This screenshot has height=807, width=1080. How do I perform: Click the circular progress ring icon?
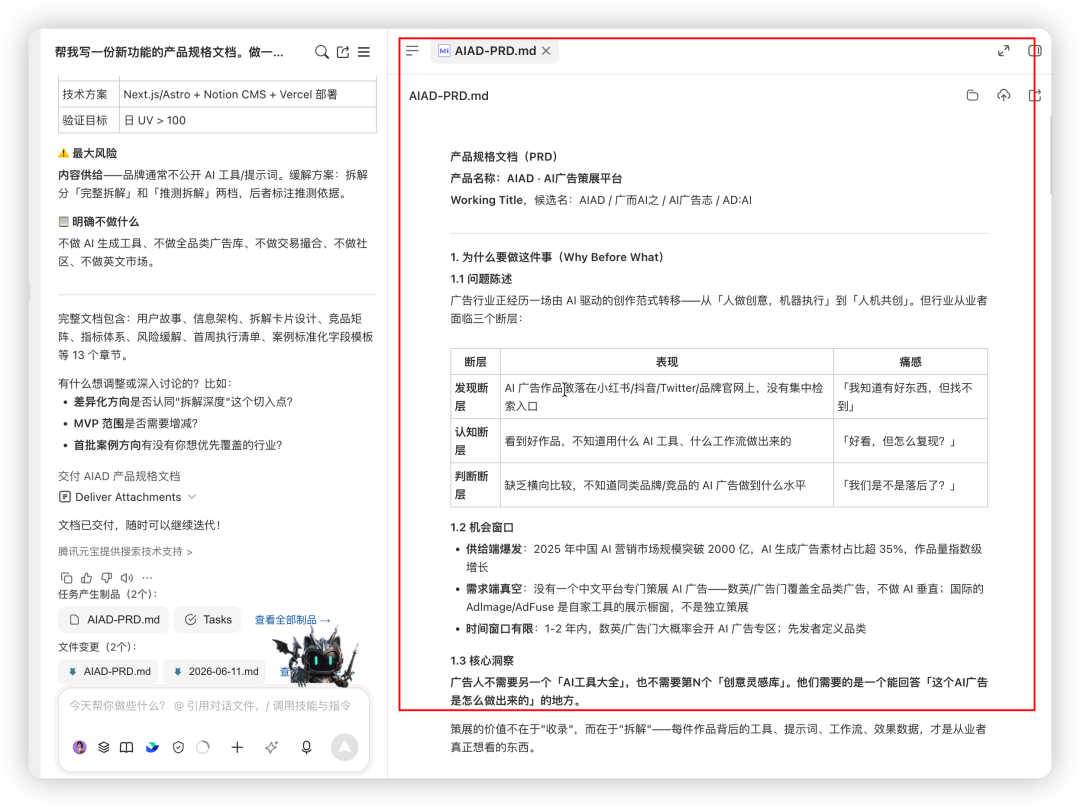click(203, 747)
